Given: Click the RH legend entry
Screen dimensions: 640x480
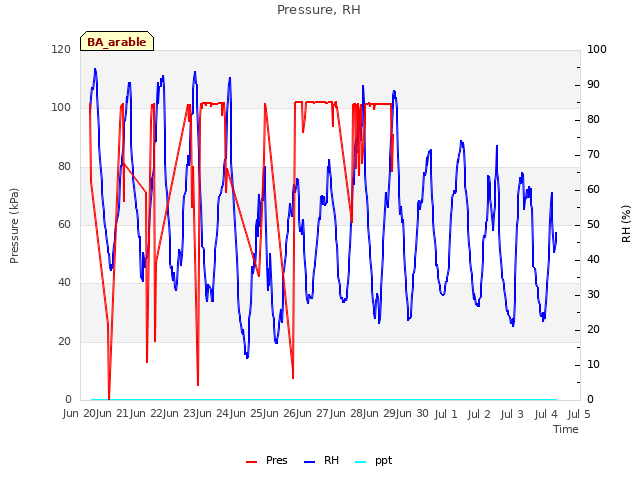Looking at the screenshot, I should tap(321, 461).
